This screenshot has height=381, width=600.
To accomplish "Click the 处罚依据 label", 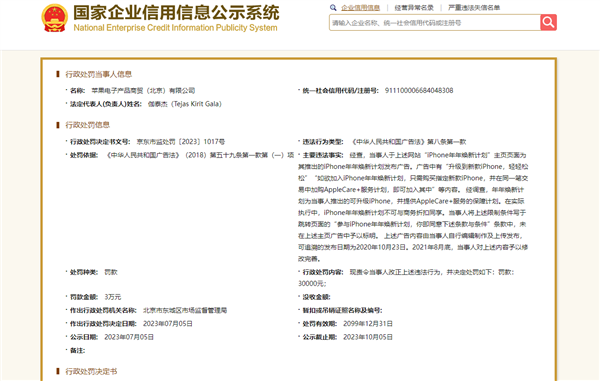I will click(x=84, y=155).
